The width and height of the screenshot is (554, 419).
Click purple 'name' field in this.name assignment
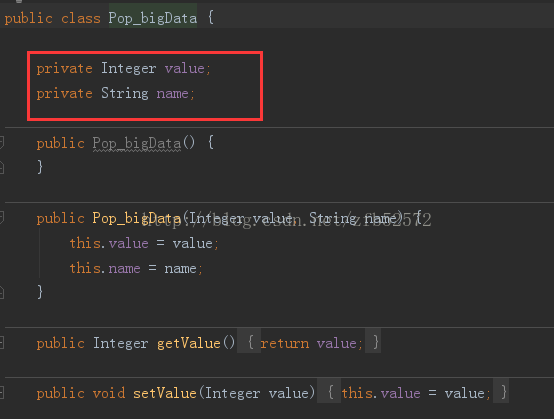tap(124, 268)
